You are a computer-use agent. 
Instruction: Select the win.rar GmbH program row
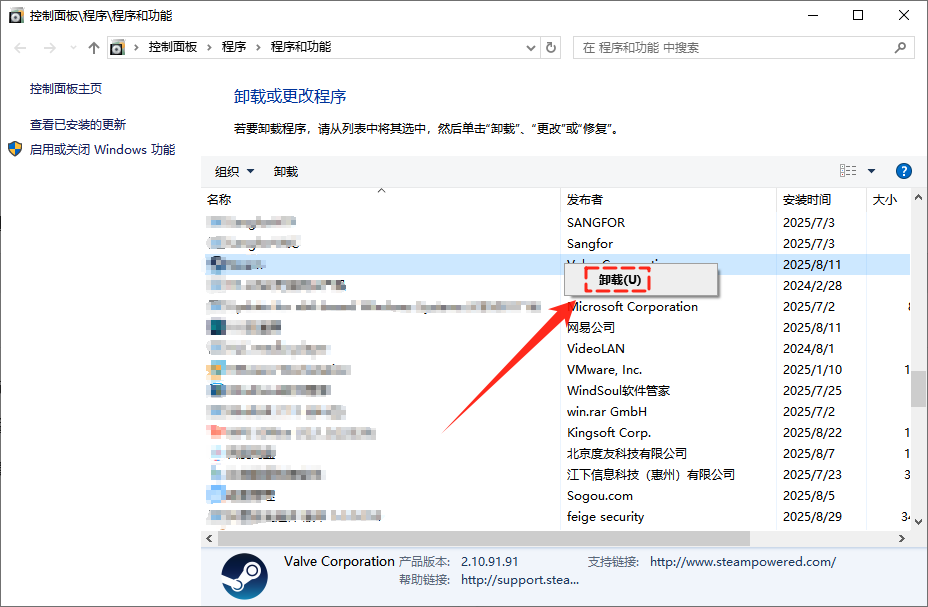click(x=556, y=412)
